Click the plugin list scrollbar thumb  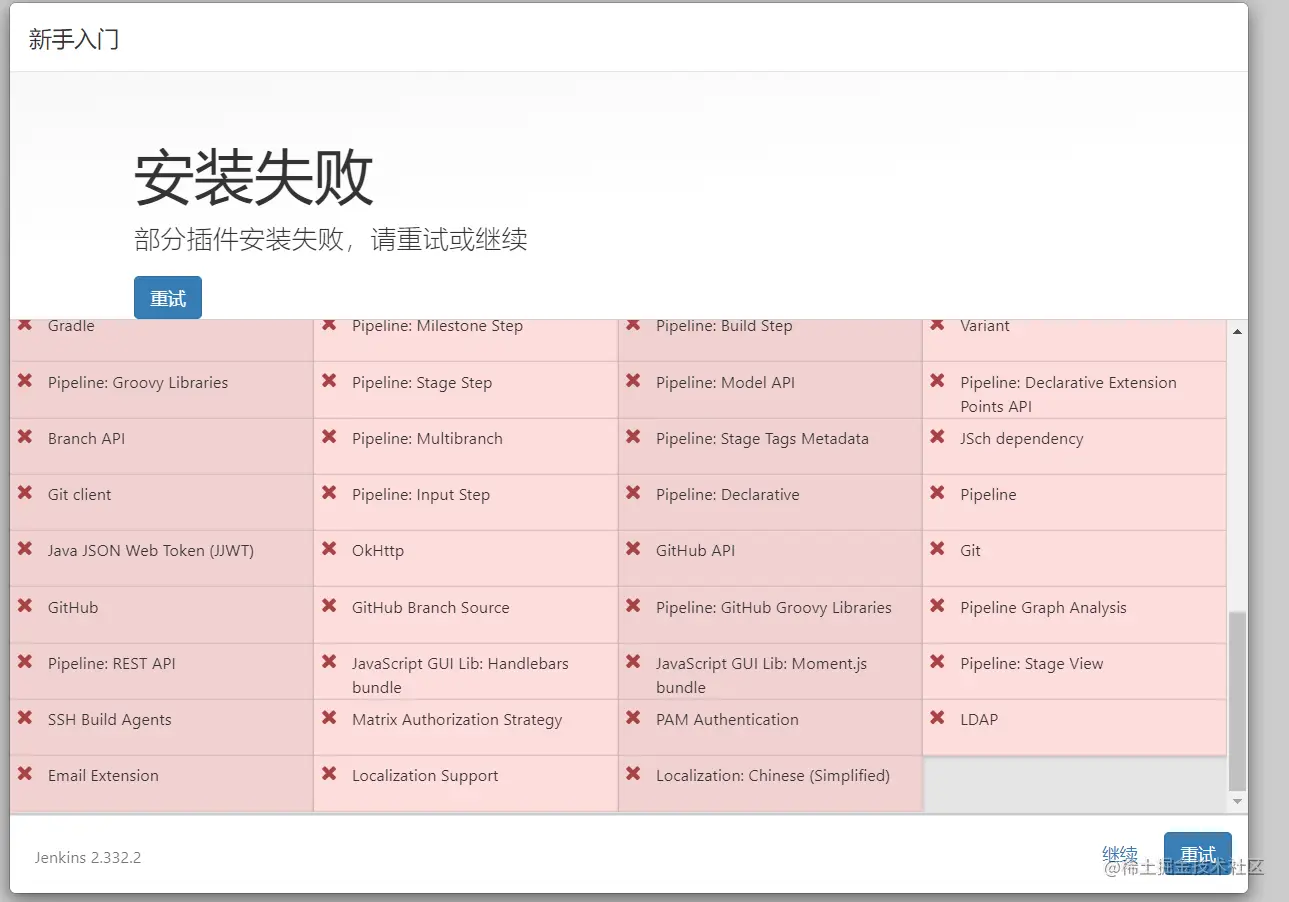[1237, 701]
